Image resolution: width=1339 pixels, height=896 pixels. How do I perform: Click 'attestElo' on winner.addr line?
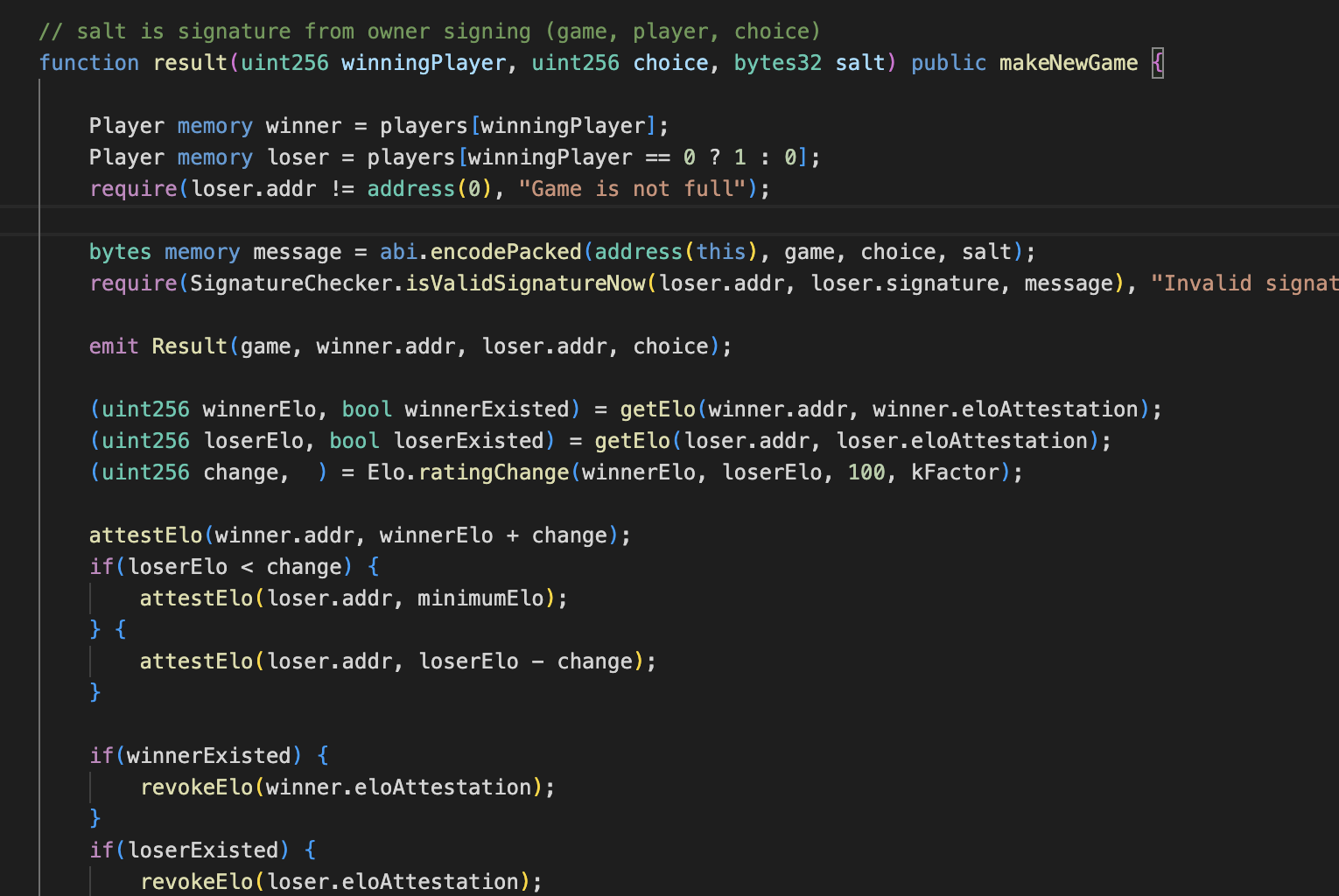click(x=145, y=535)
